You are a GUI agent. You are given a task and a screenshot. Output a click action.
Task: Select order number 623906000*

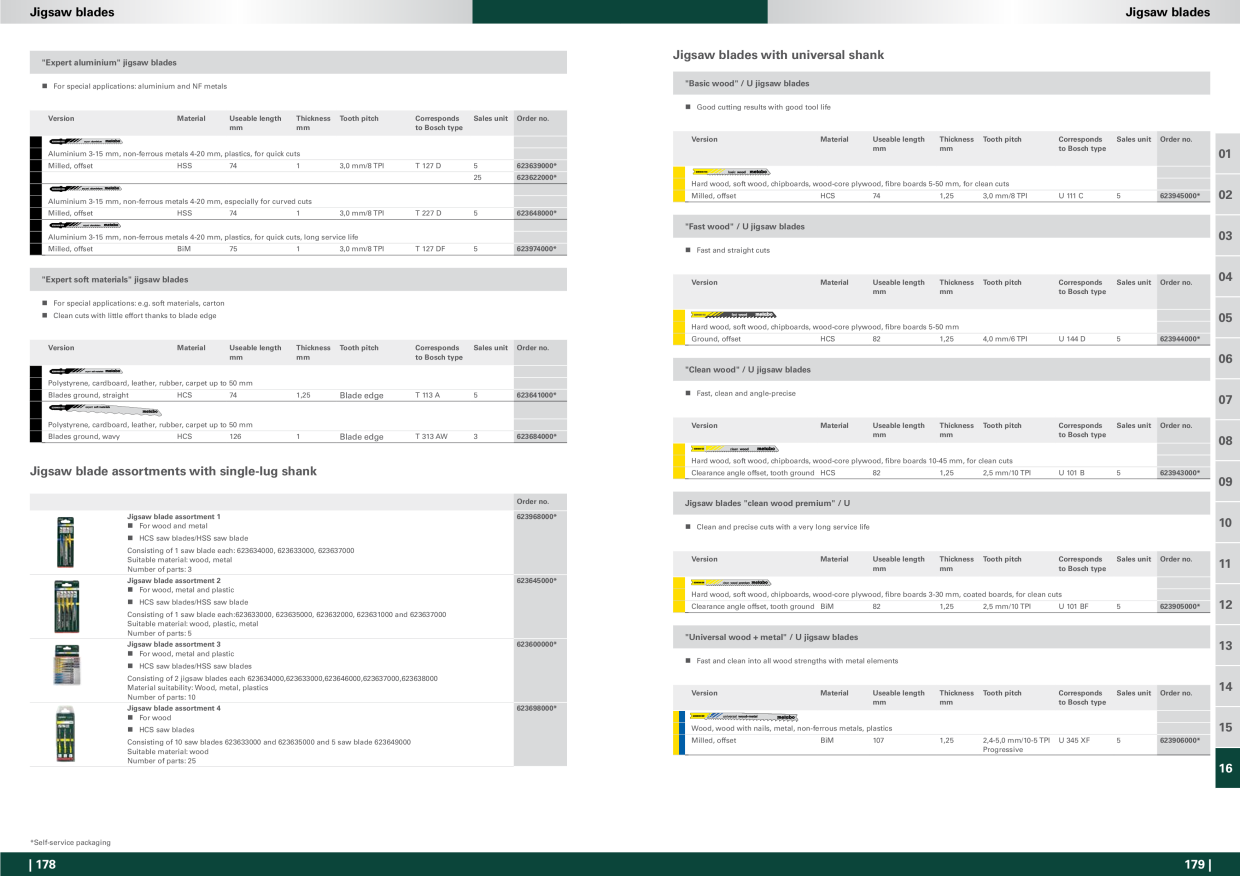point(1179,741)
